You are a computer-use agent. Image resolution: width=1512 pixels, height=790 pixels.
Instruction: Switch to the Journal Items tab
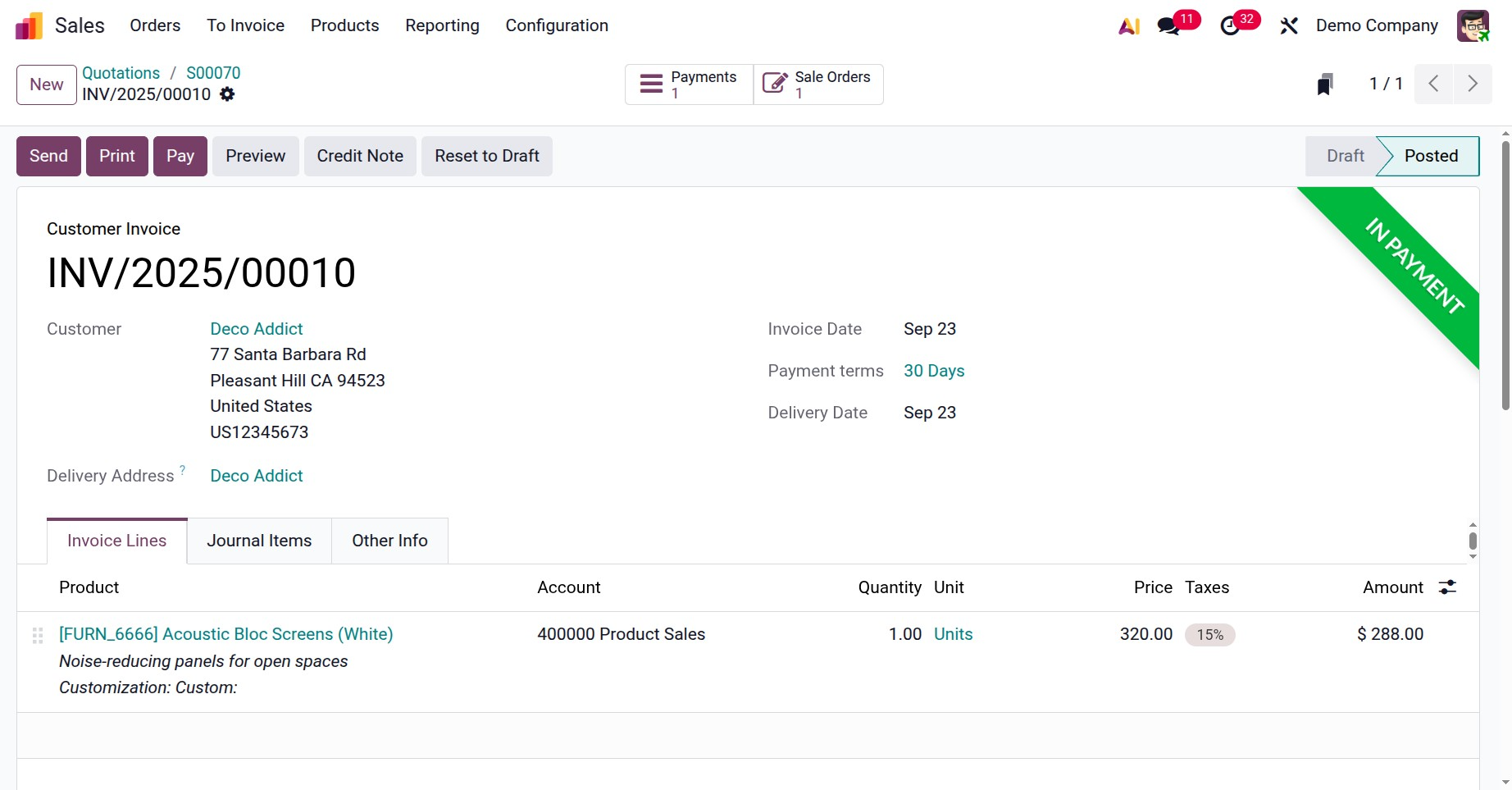[x=259, y=541]
